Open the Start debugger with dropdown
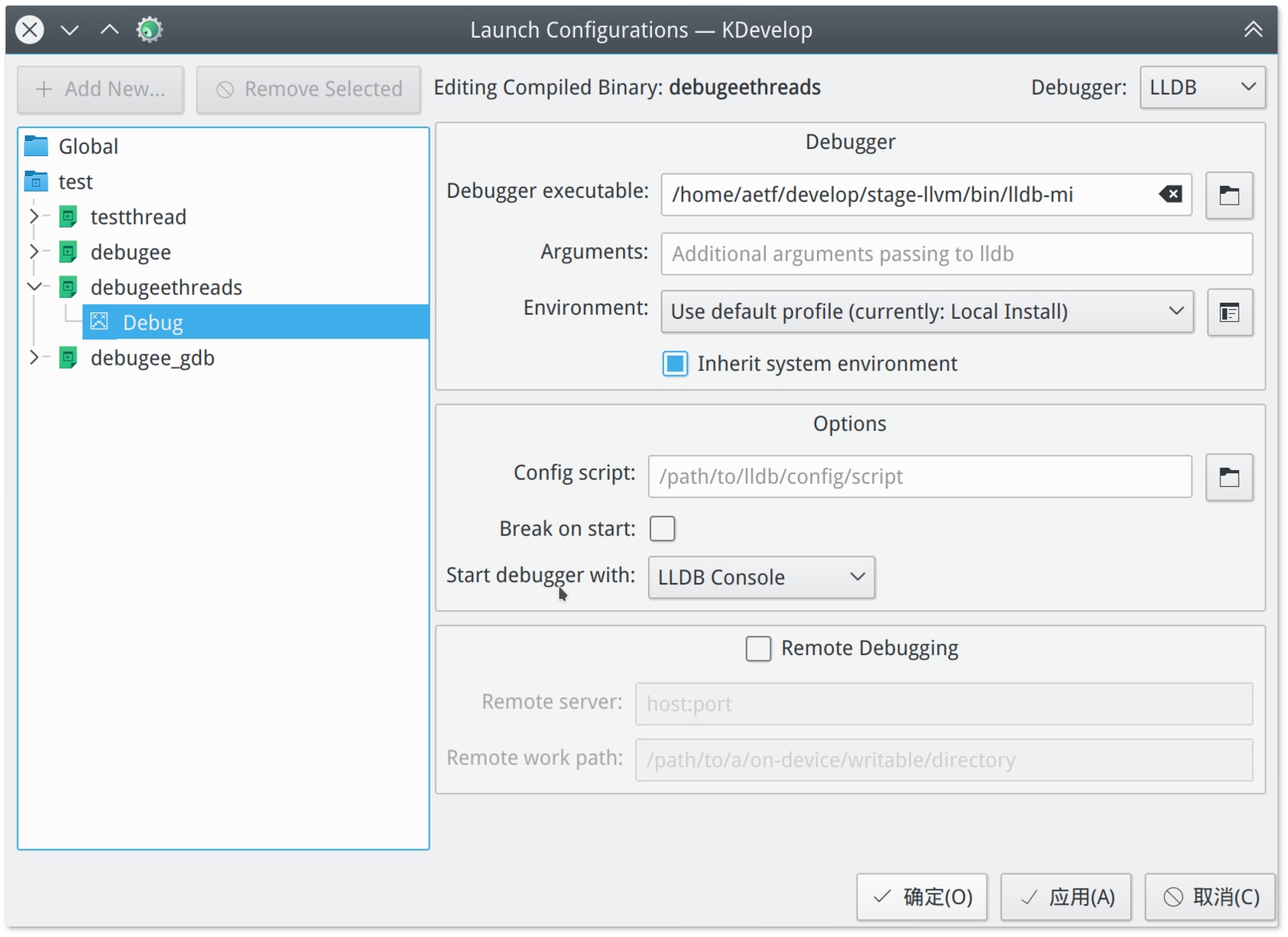The image size is (1288, 937). (x=761, y=578)
